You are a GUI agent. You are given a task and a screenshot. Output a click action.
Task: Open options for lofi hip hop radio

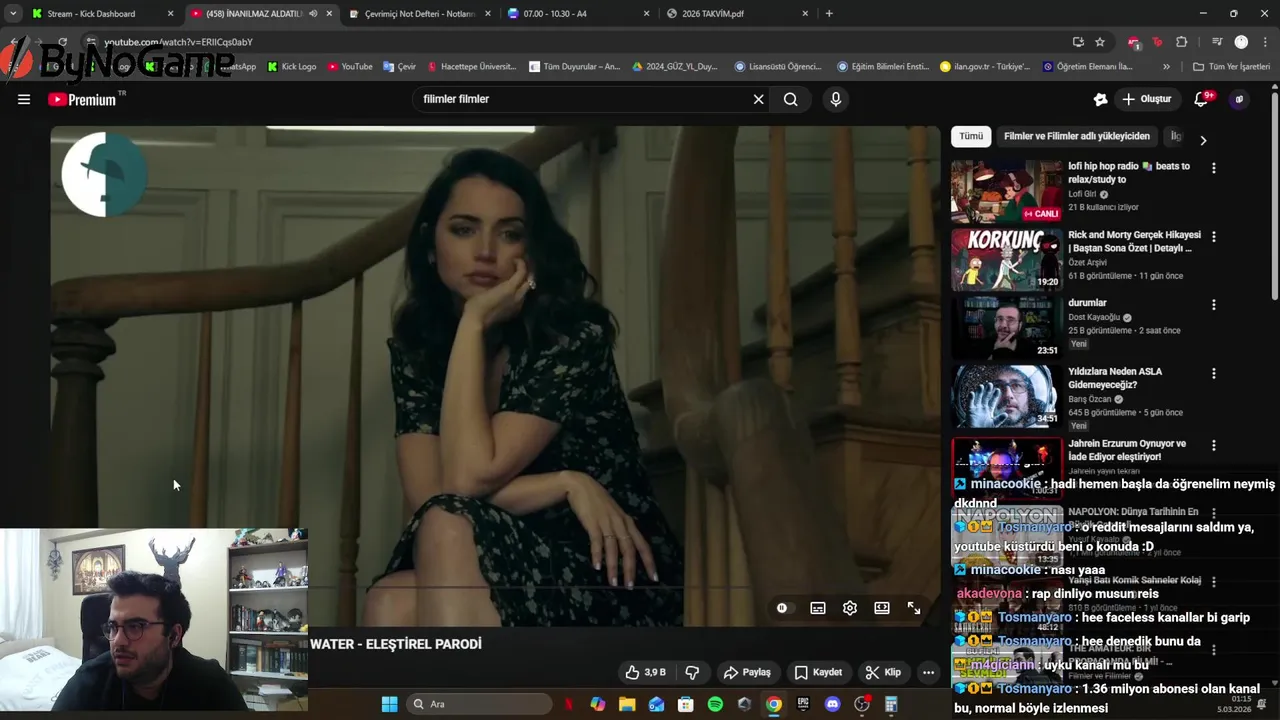coord(1214,168)
